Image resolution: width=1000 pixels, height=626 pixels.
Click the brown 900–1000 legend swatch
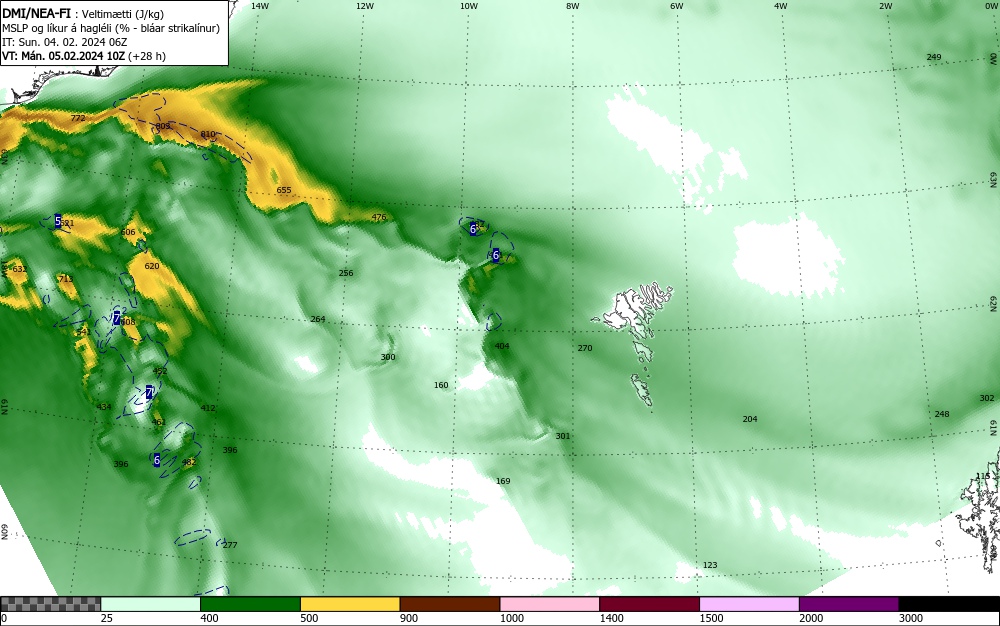coord(450,604)
